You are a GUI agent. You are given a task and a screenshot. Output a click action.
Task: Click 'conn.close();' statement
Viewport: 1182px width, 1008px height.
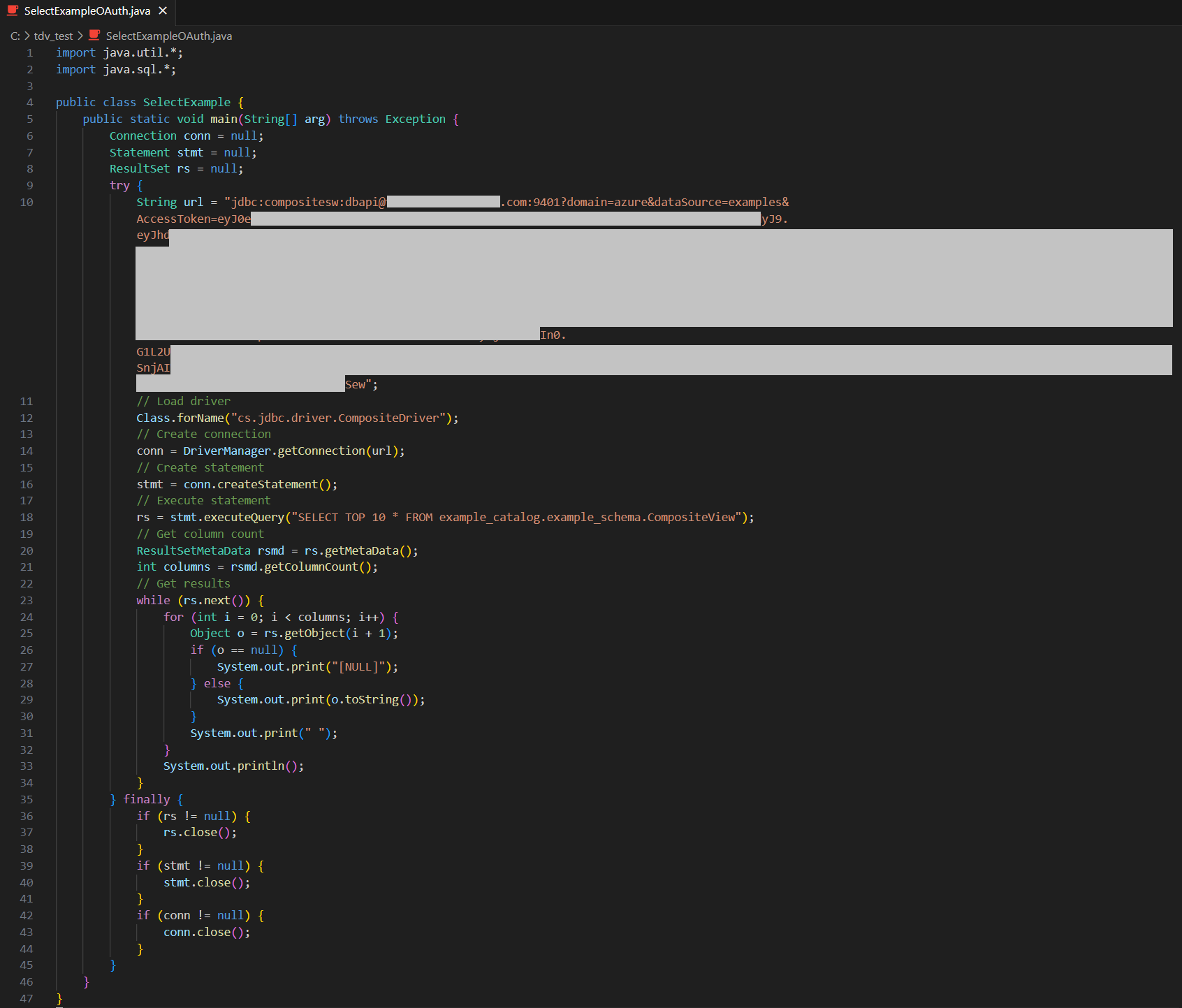(x=207, y=933)
